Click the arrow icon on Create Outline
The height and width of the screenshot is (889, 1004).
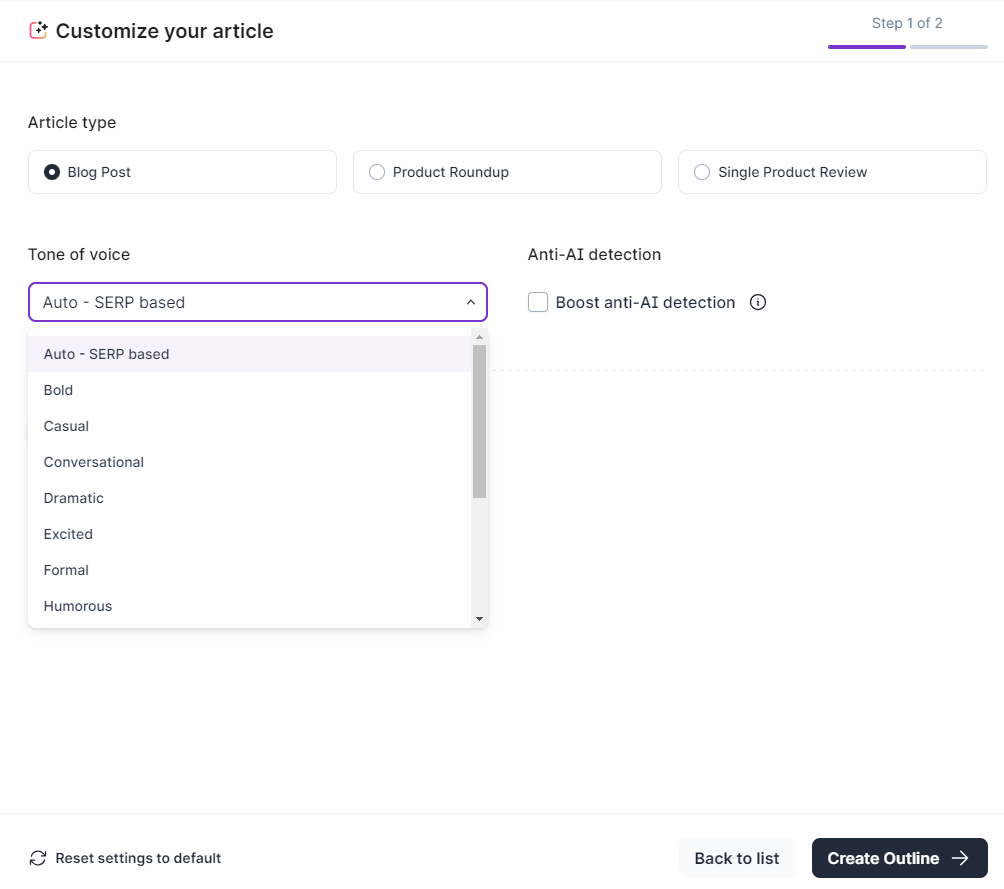click(961, 858)
